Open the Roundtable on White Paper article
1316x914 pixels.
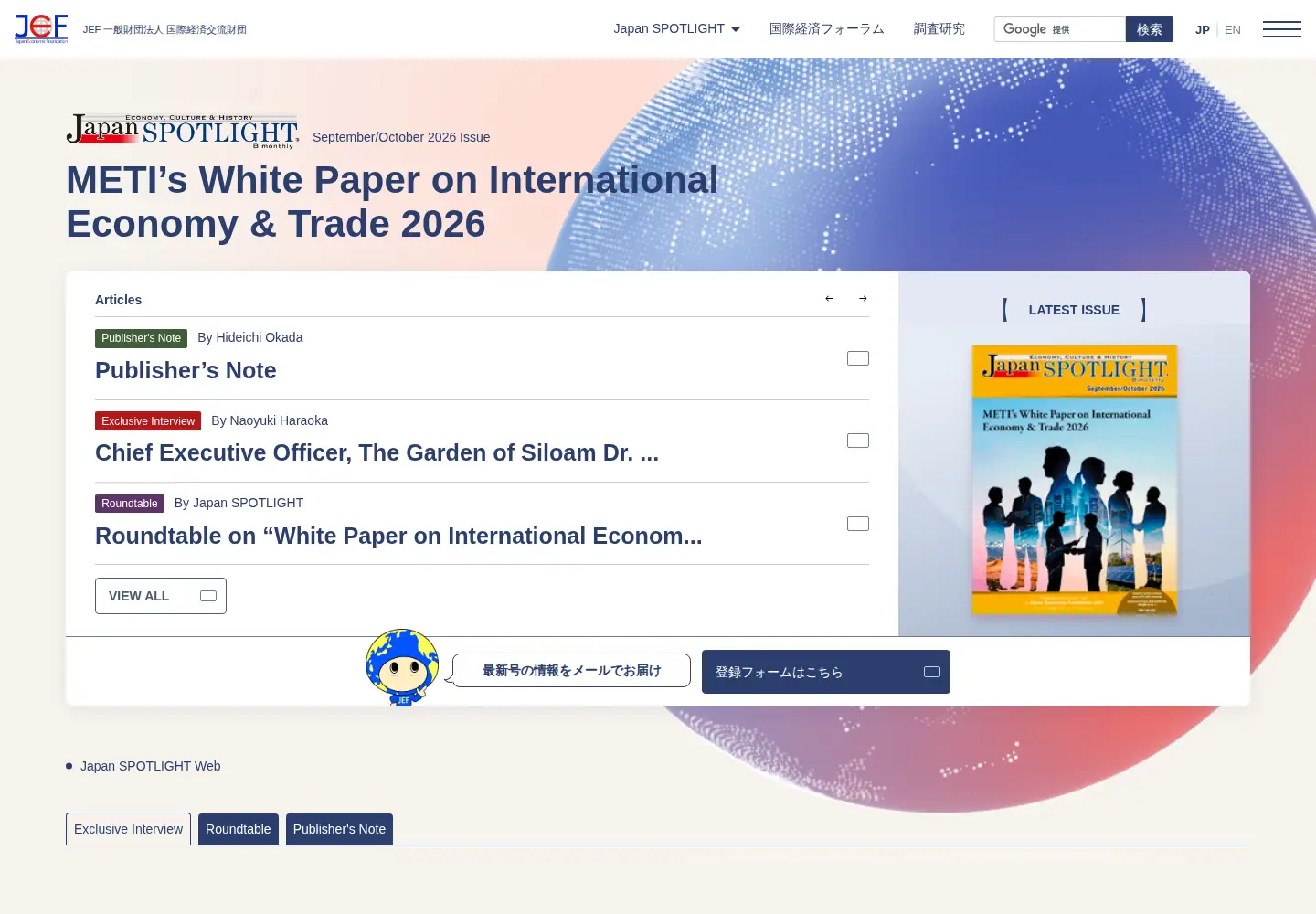pos(398,536)
